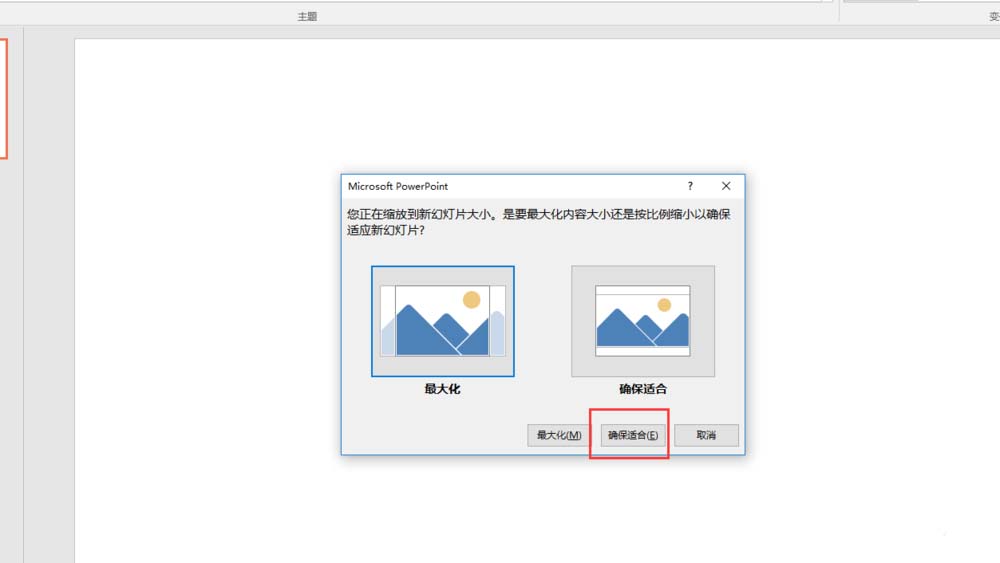Select the 最大化 preview thumbnail
Viewport: 1000px width, 563px height.
(443, 321)
